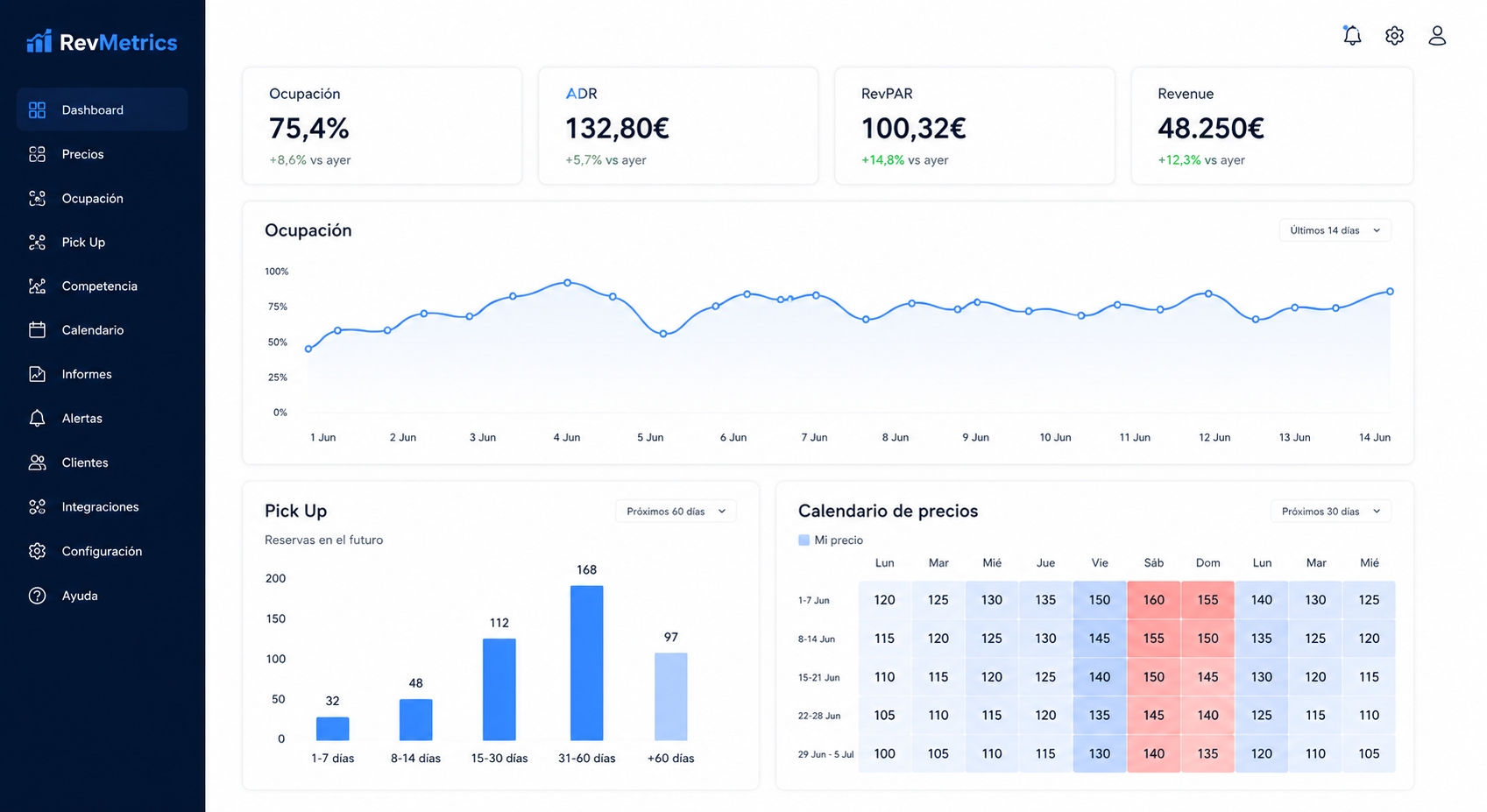The image size is (1487, 812).
Task: Click the '+14,8% vs ayer' RevPAR change
Action: (905, 160)
